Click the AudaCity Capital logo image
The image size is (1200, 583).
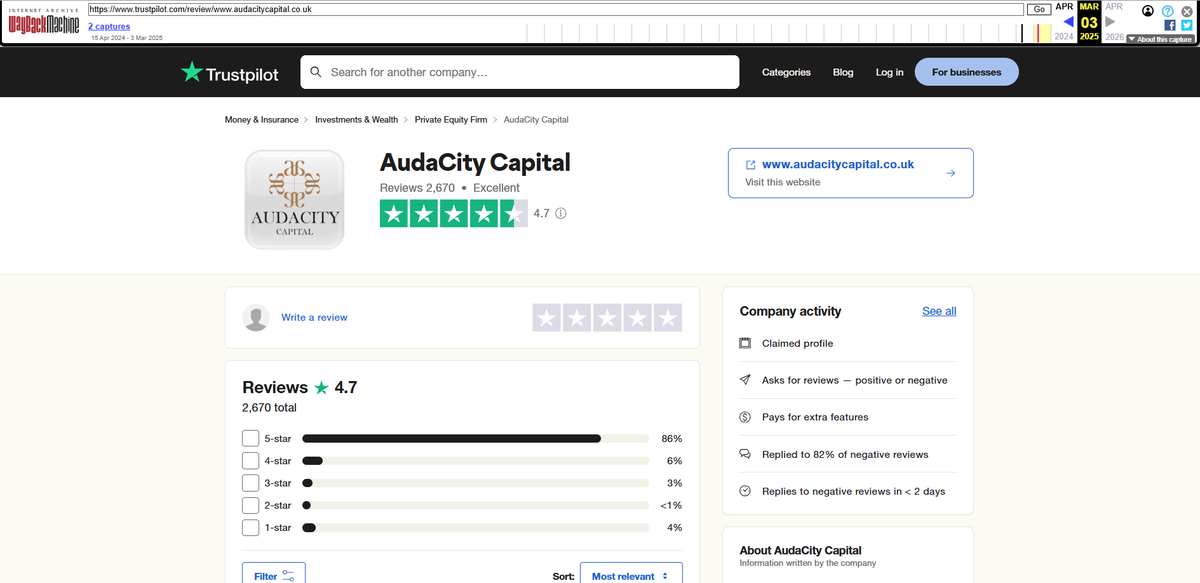point(294,199)
